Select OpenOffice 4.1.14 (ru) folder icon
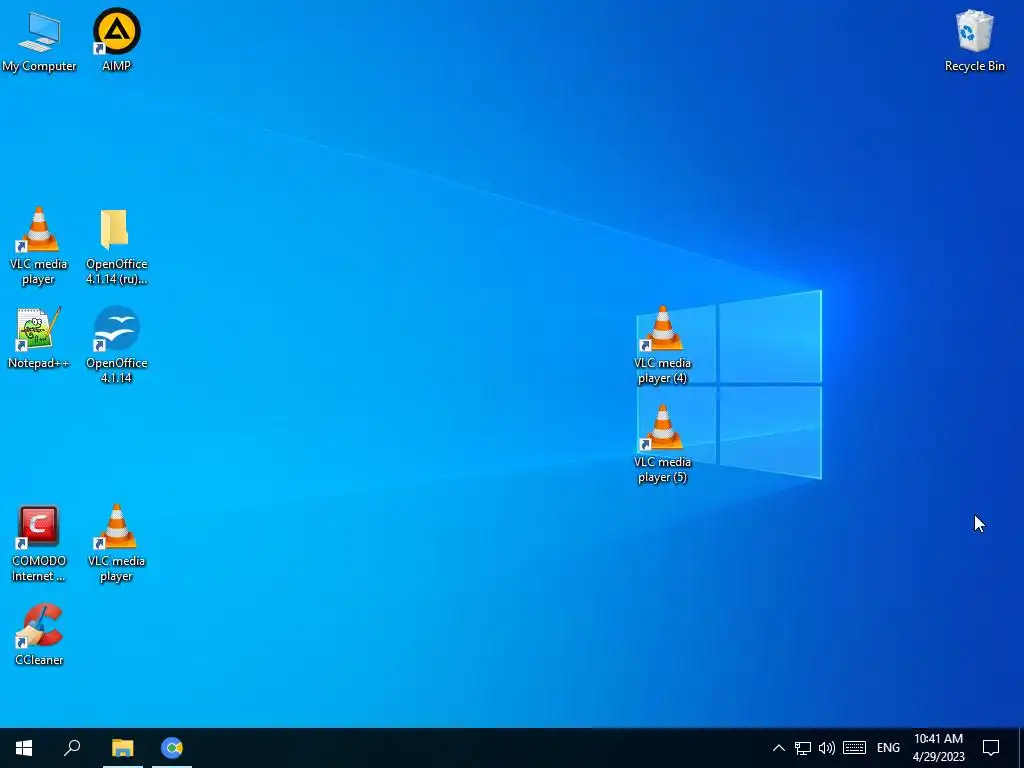1024x768 pixels. click(x=116, y=246)
